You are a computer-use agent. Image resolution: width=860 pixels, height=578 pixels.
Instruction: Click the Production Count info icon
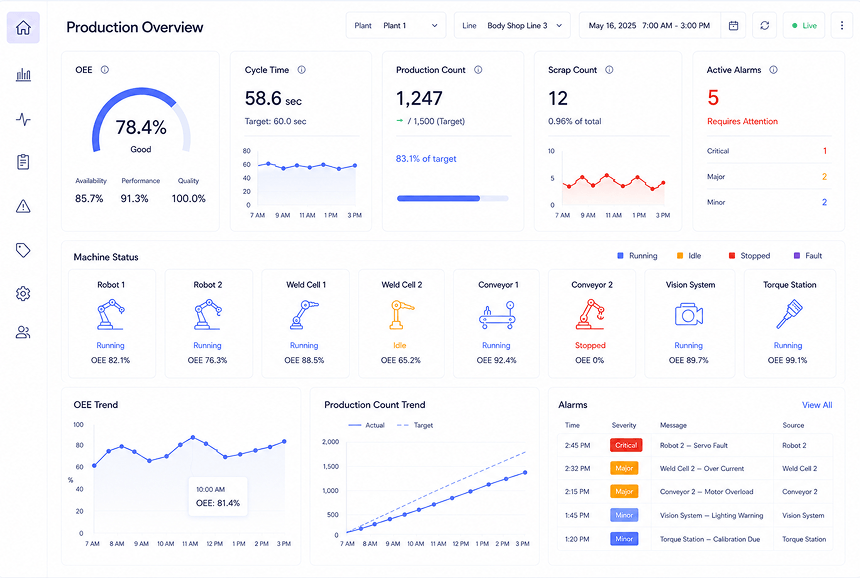[x=478, y=70]
